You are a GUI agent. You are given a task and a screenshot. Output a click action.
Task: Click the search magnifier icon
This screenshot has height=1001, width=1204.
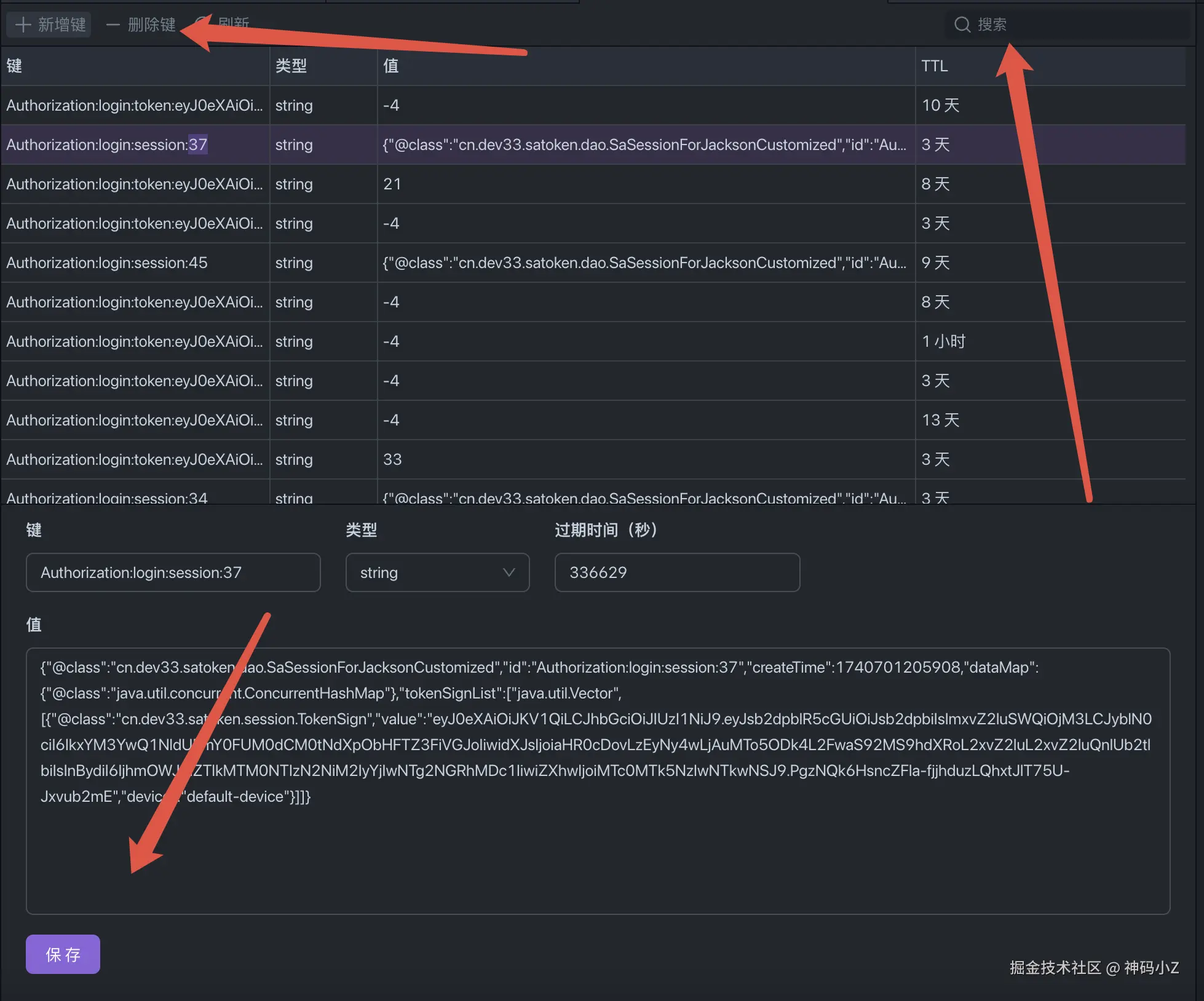(962, 25)
